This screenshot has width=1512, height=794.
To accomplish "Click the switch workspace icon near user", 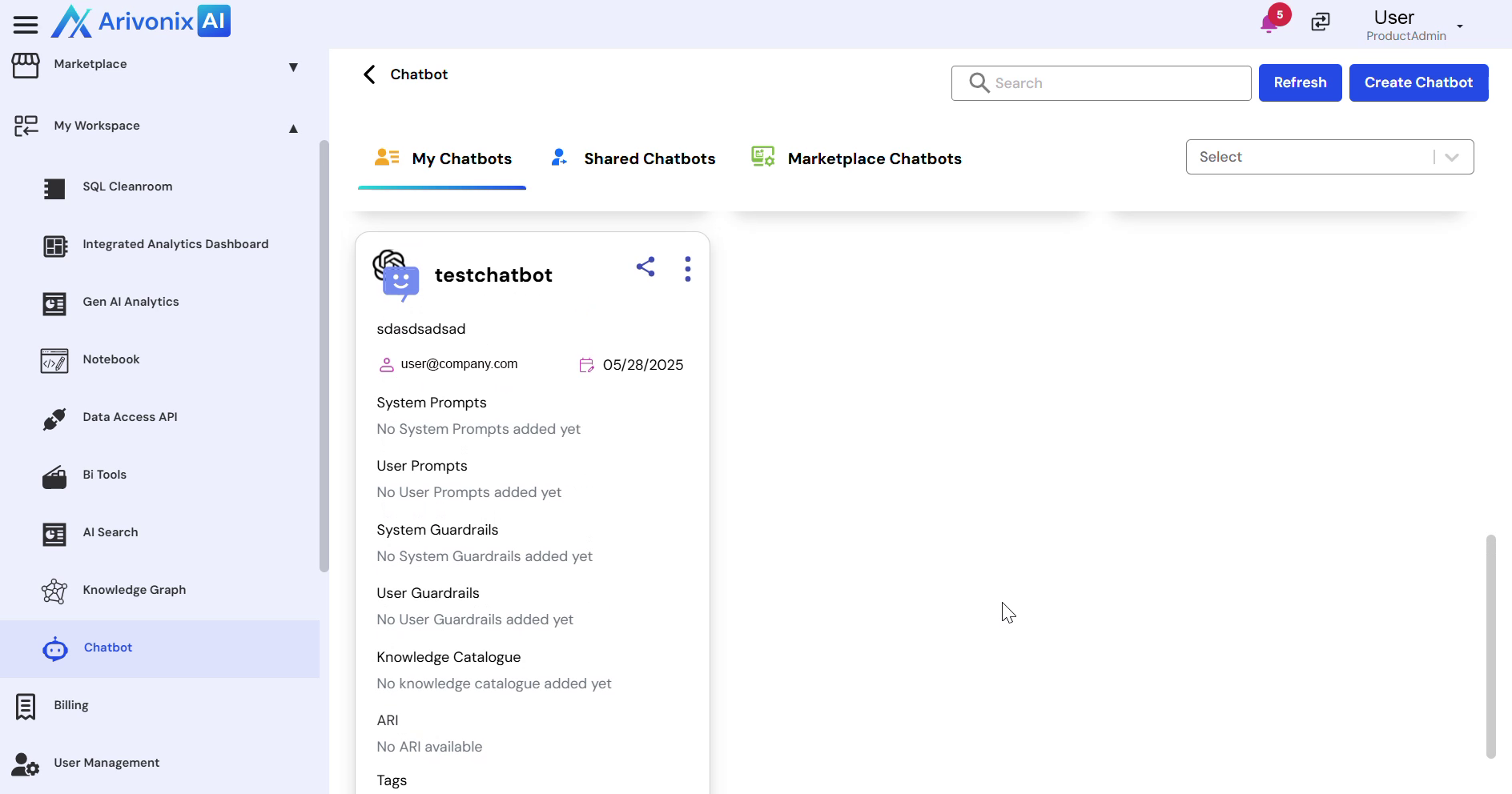I will pos(1321,22).
